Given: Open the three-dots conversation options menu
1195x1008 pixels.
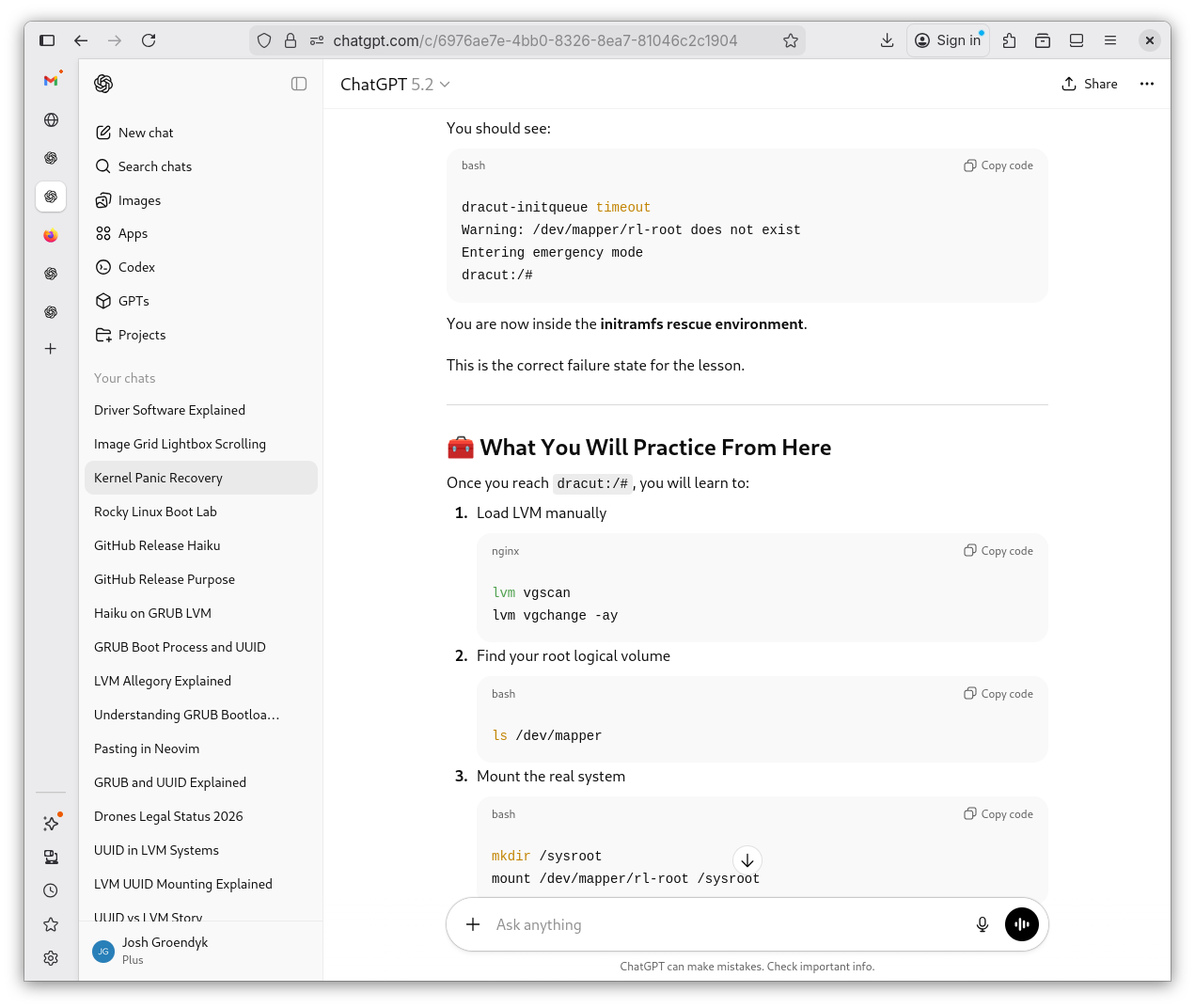Looking at the screenshot, I should 1146,84.
